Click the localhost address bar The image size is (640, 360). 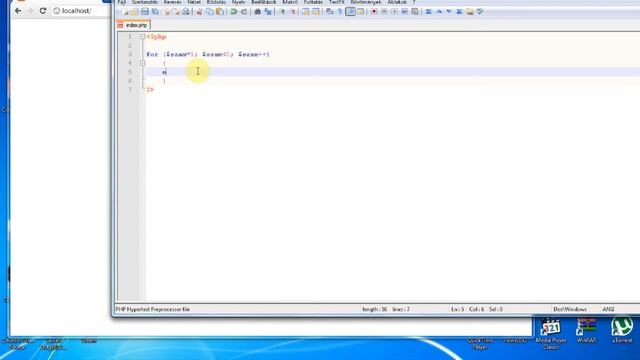tap(77, 11)
